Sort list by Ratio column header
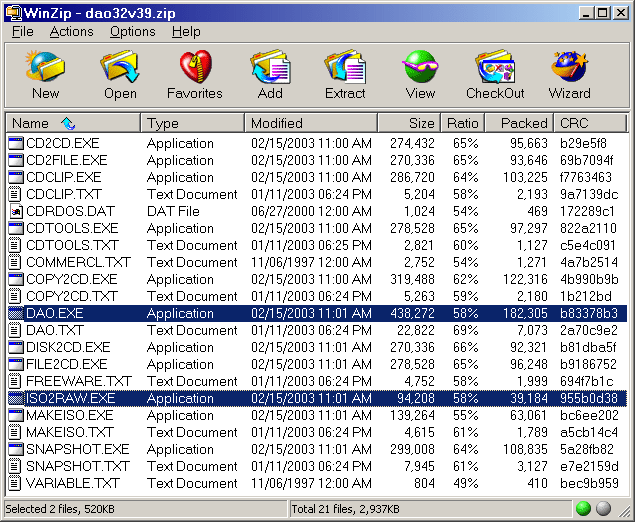 pyautogui.click(x=463, y=123)
